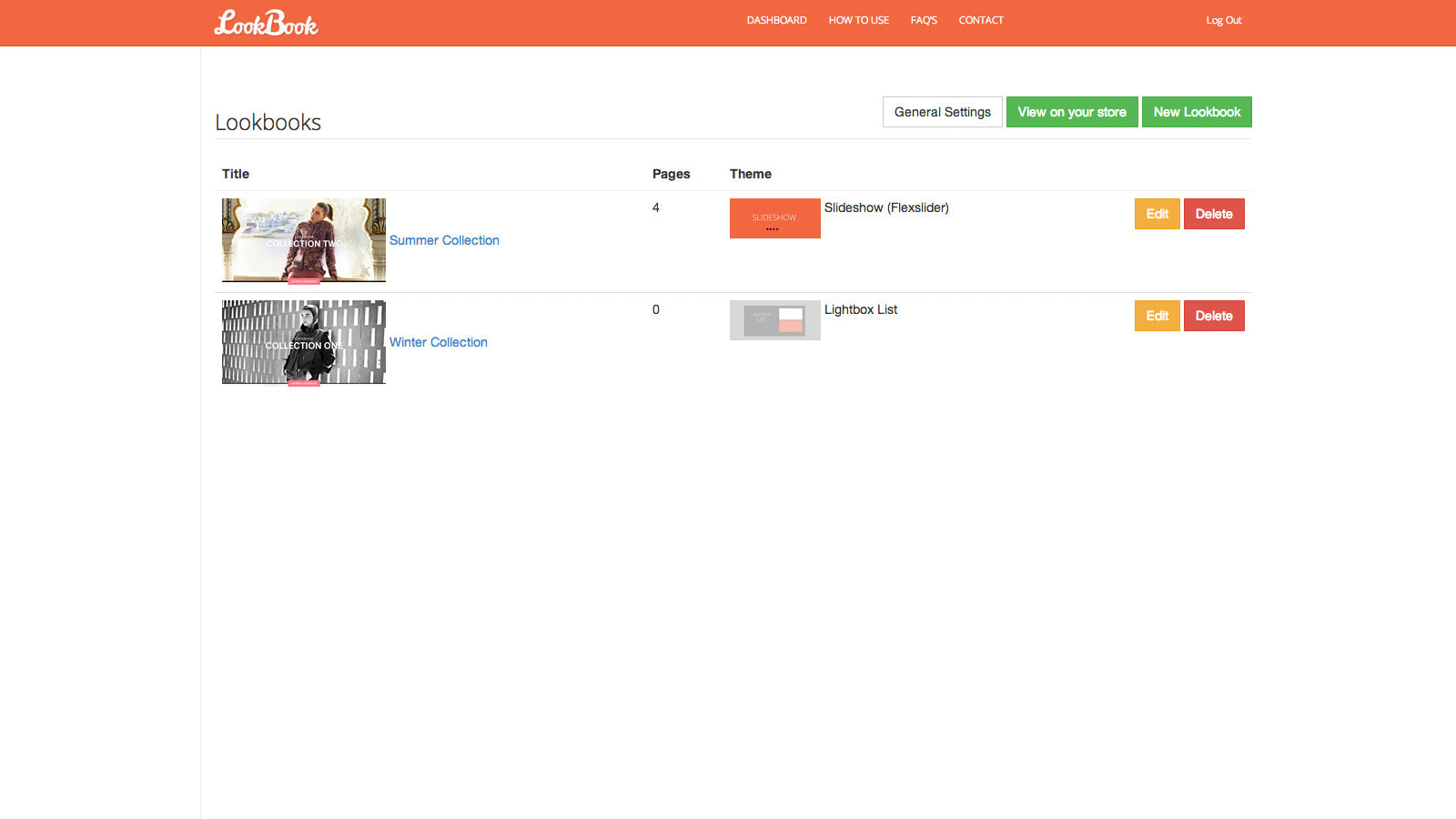The width and height of the screenshot is (1456, 819).
Task: Open the FAQ'S section
Action: 923,20
